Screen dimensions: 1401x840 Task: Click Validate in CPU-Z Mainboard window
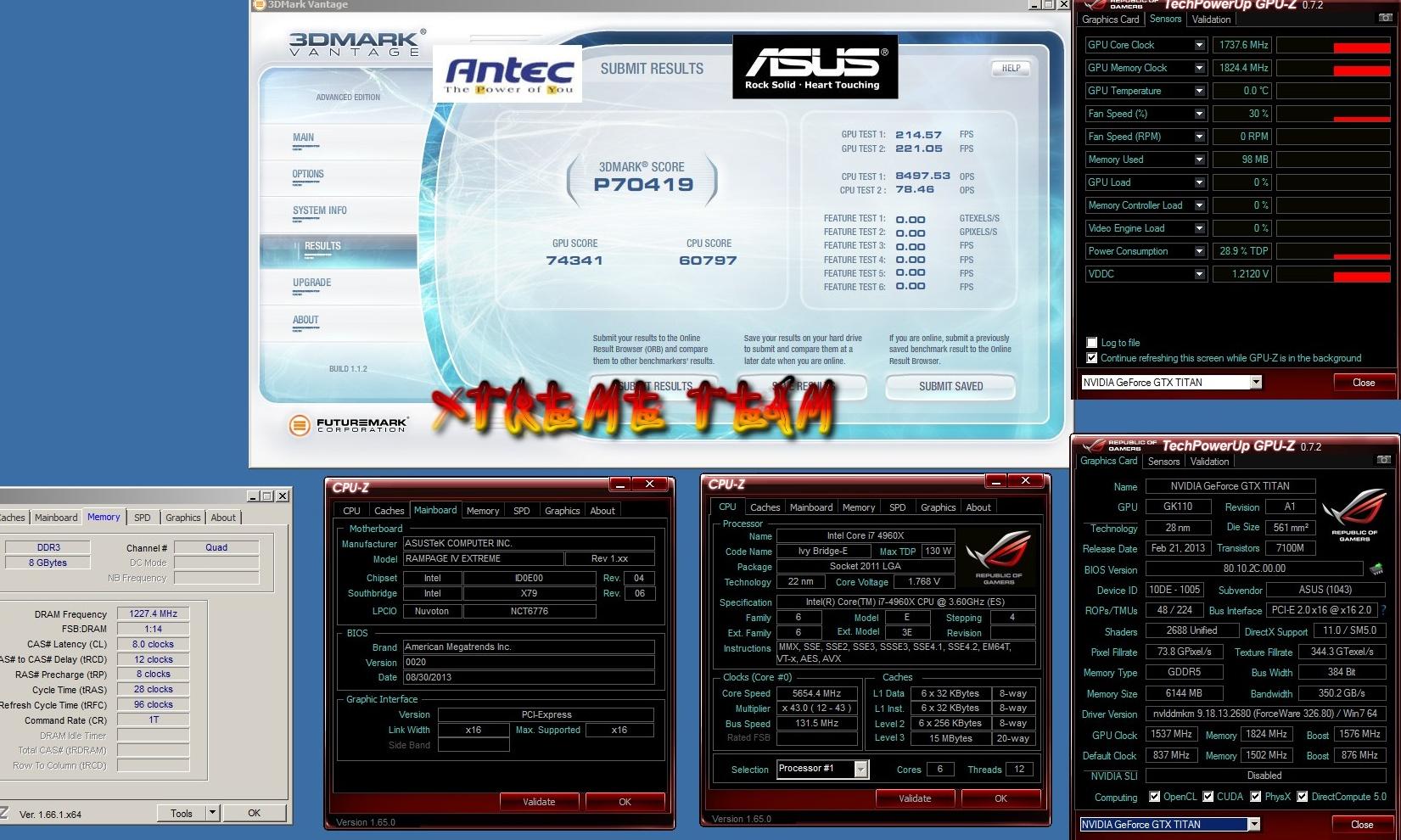tap(539, 802)
